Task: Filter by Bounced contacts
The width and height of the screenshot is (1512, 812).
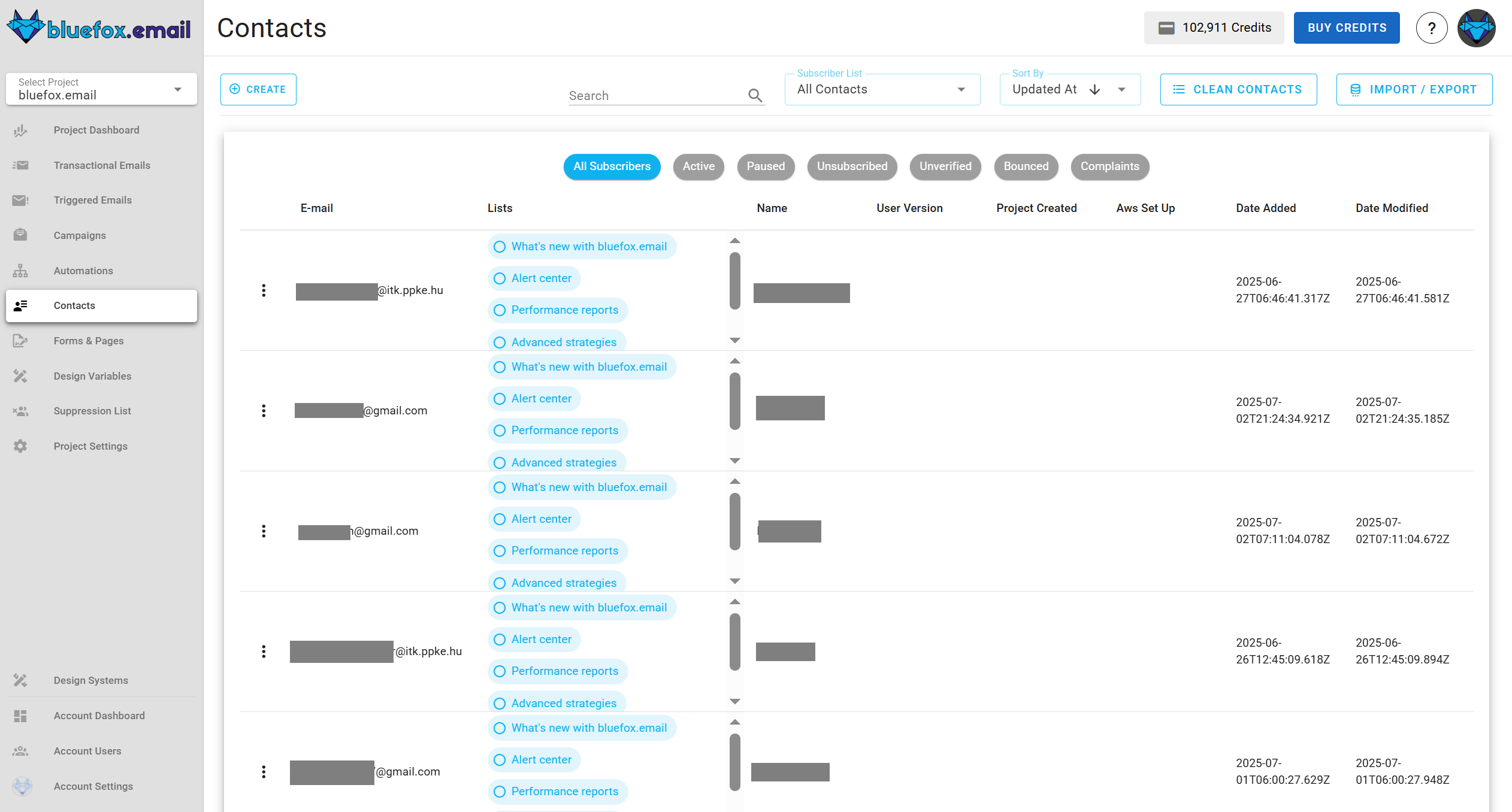Action: point(1026,166)
